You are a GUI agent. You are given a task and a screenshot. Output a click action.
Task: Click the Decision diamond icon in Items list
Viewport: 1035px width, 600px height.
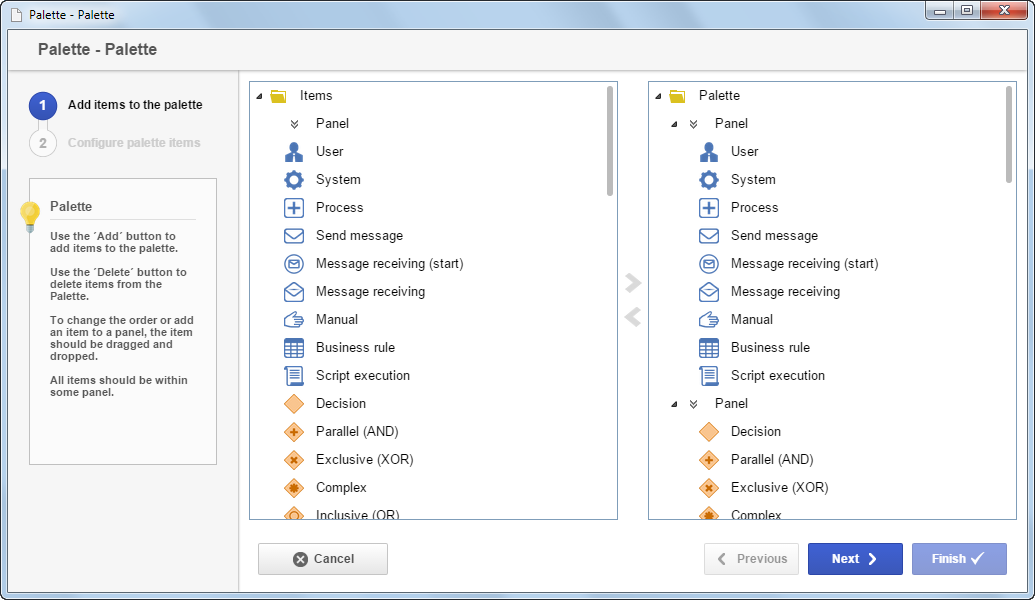(x=294, y=403)
